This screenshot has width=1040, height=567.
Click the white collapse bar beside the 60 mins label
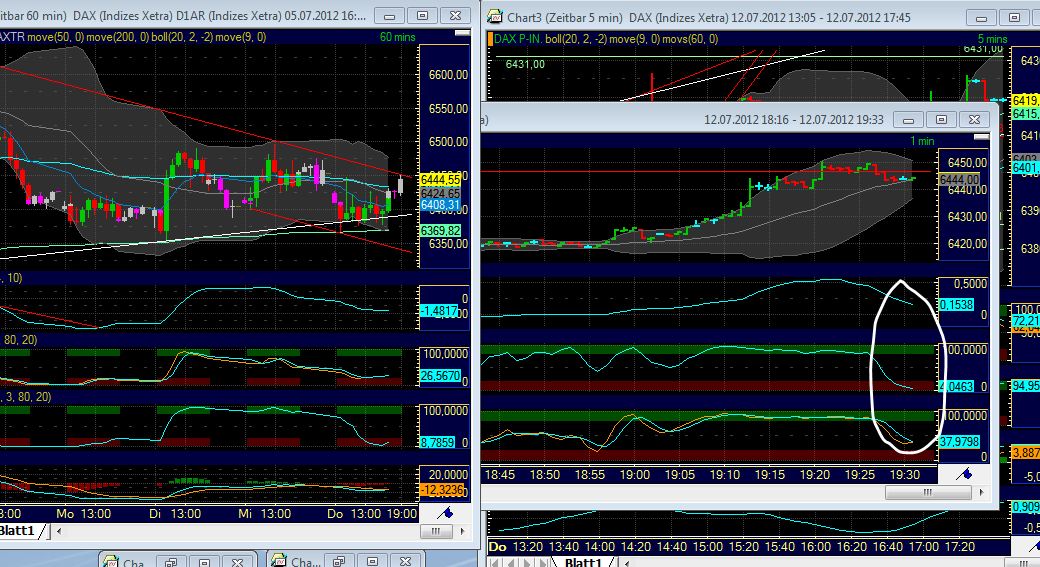(462, 32)
